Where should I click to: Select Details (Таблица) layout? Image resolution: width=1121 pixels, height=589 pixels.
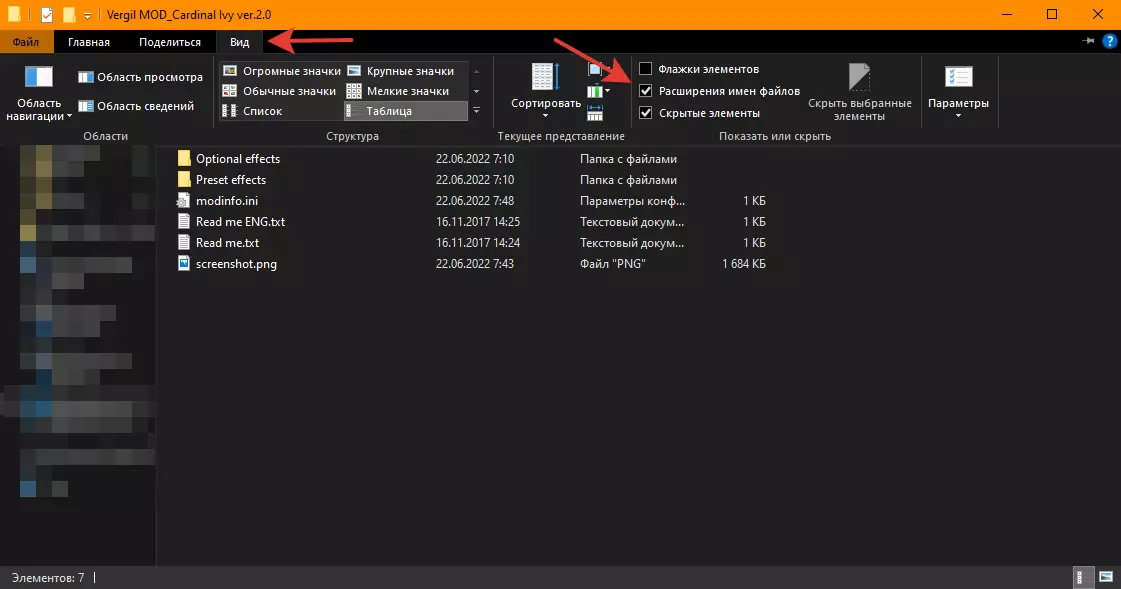(405, 111)
